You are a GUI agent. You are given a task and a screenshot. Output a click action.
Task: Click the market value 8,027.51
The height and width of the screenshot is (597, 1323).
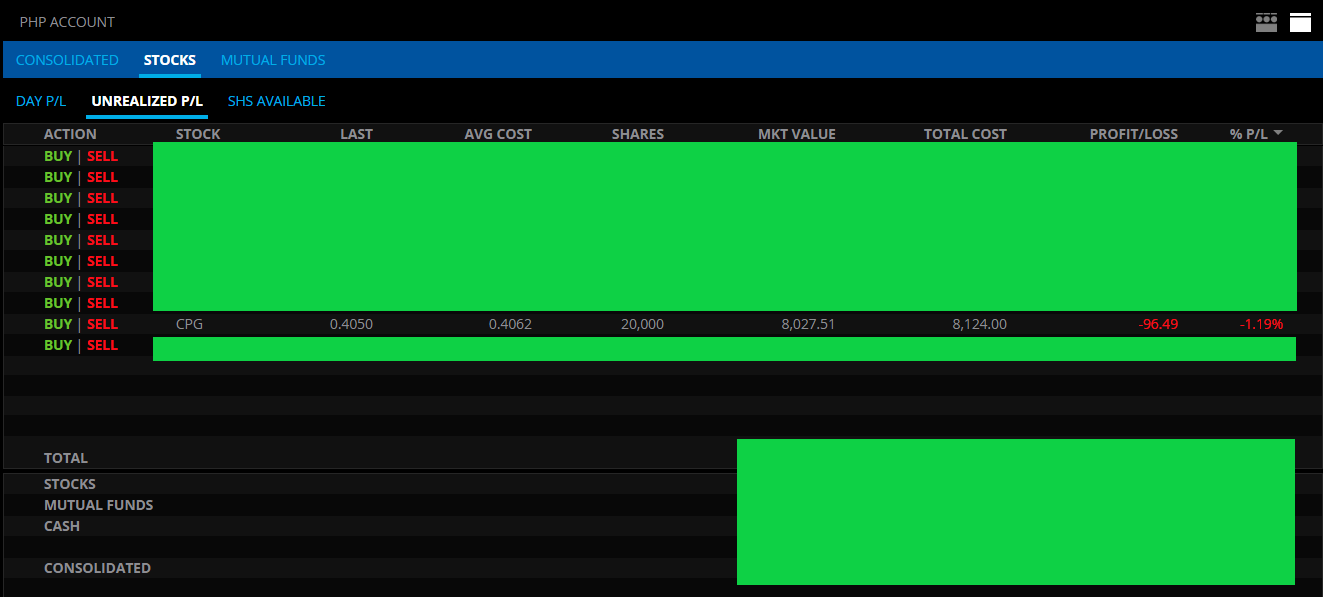click(x=808, y=324)
